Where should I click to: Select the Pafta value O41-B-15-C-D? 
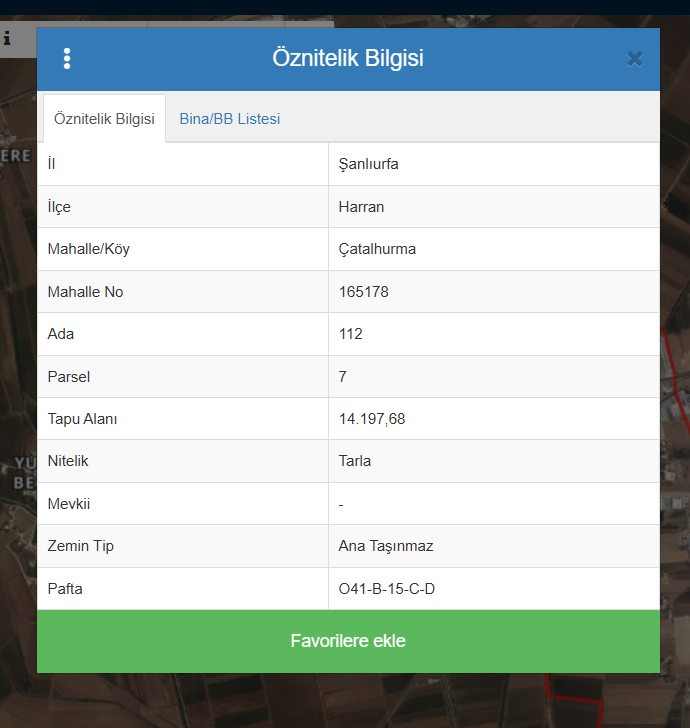387,589
